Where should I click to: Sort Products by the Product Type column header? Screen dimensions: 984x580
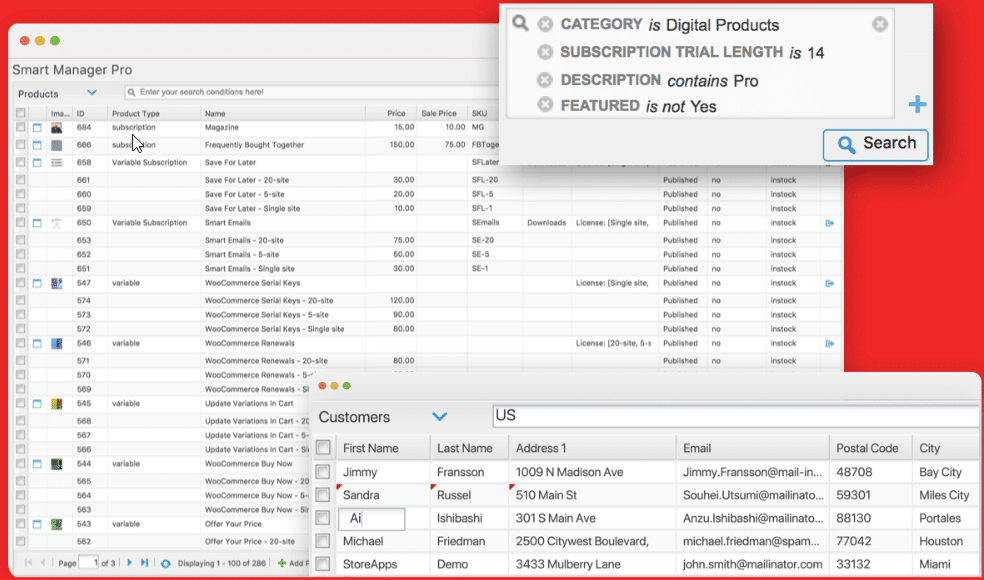(x=136, y=114)
